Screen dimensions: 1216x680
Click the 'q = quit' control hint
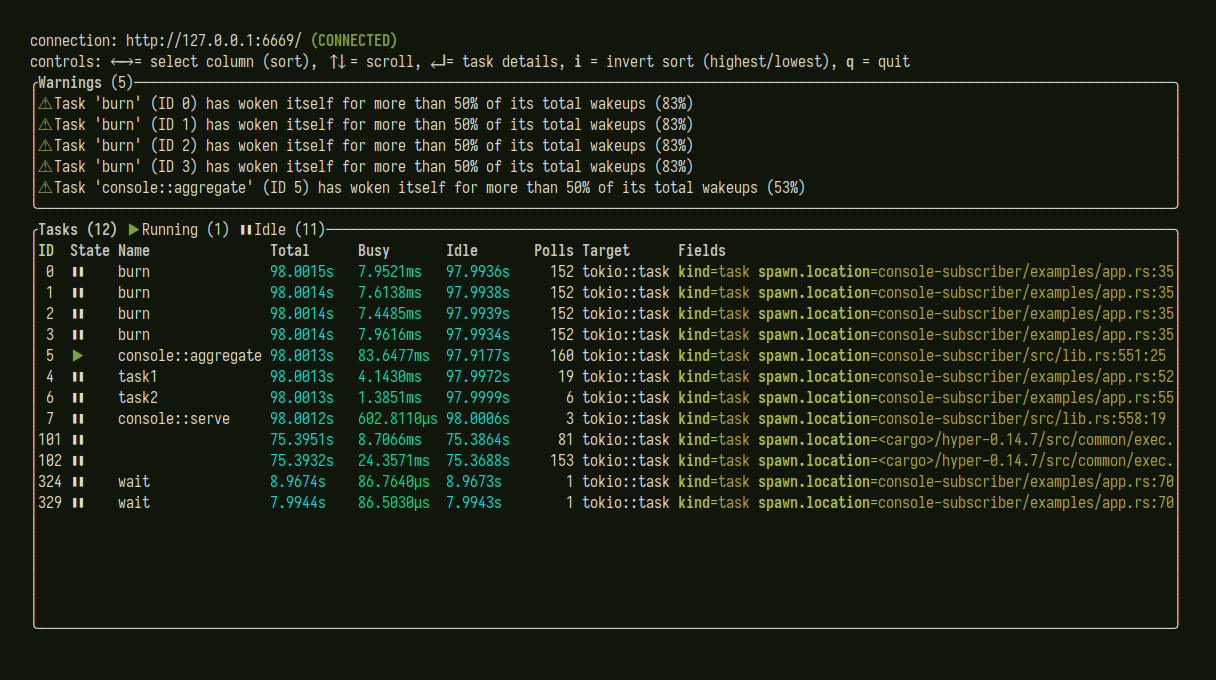pos(878,62)
